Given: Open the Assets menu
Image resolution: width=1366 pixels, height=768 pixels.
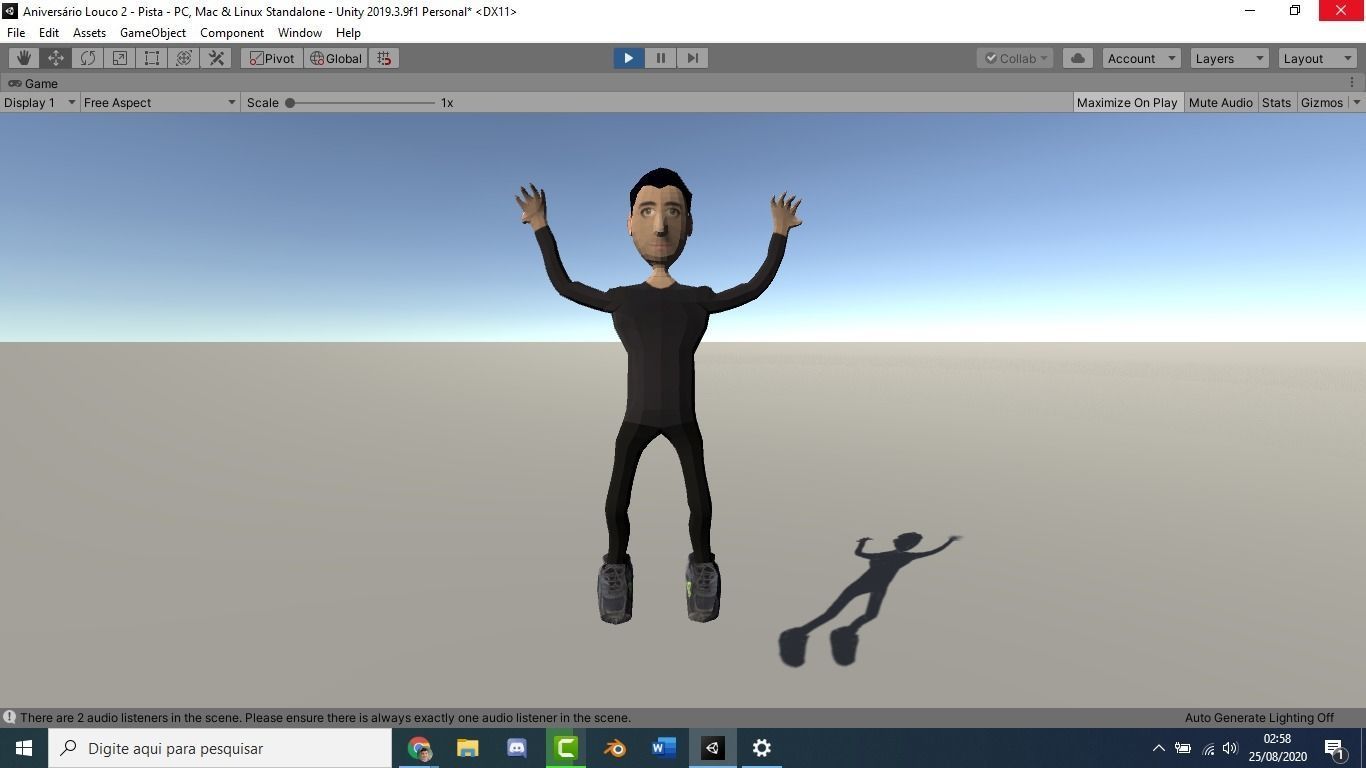Looking at the screenshot, I should click(89, 32).
